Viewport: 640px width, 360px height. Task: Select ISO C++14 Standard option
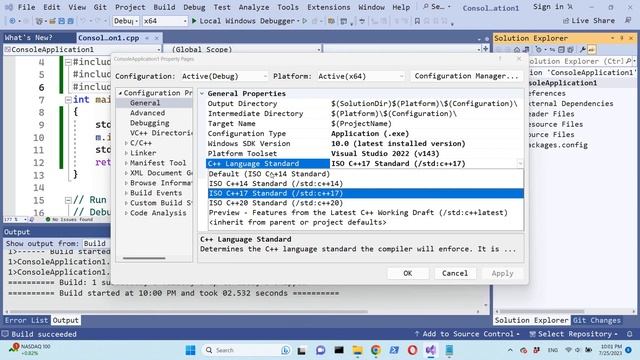pos(366,184)
